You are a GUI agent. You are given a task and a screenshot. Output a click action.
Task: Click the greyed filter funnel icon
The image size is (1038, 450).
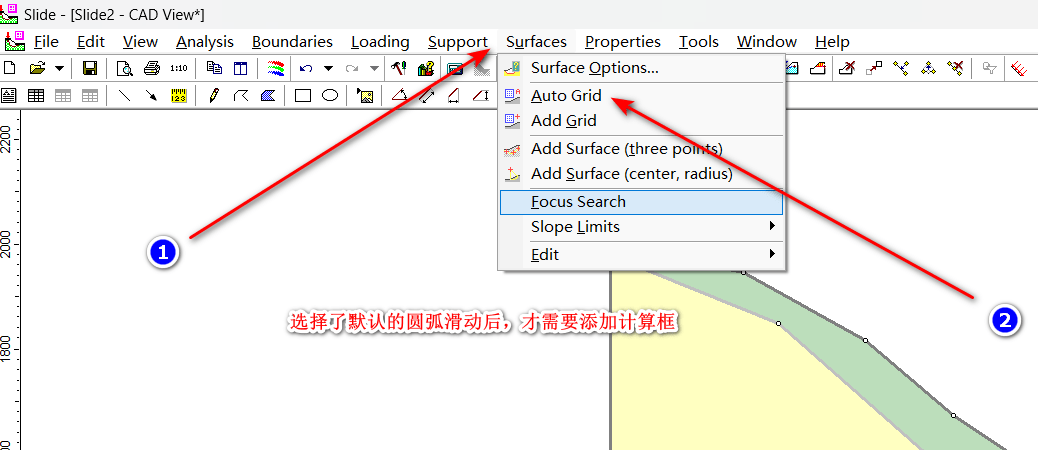point(990,68)
